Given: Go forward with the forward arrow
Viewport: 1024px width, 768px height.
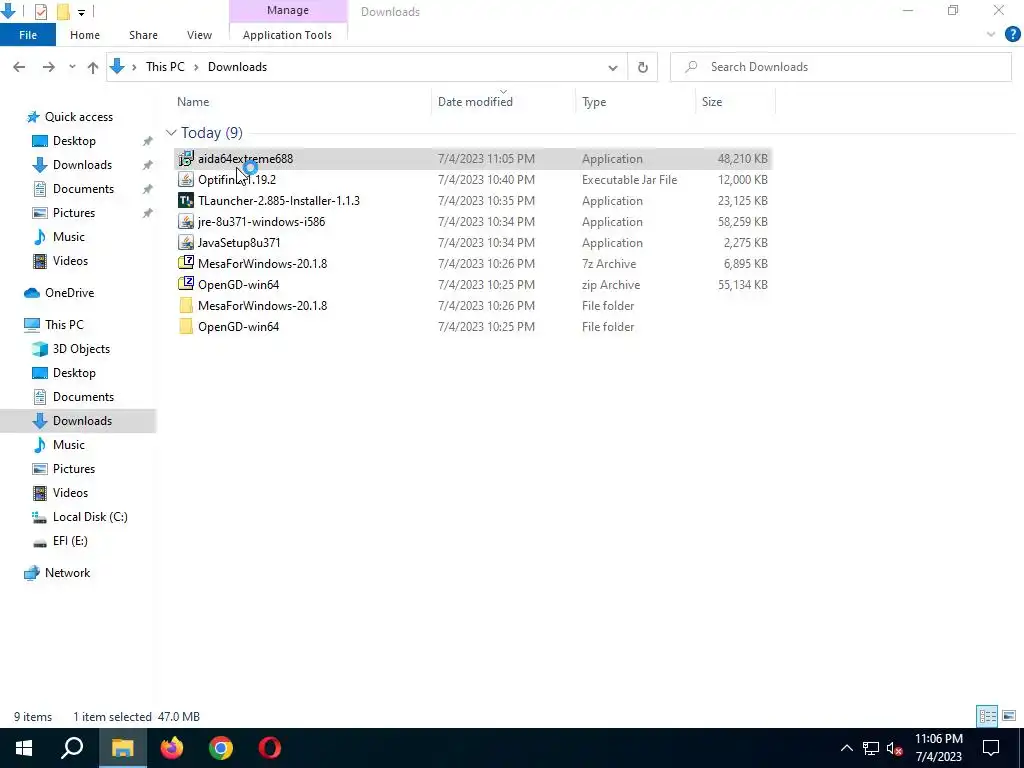Looking at the screenshot, I should pos(48,67).
